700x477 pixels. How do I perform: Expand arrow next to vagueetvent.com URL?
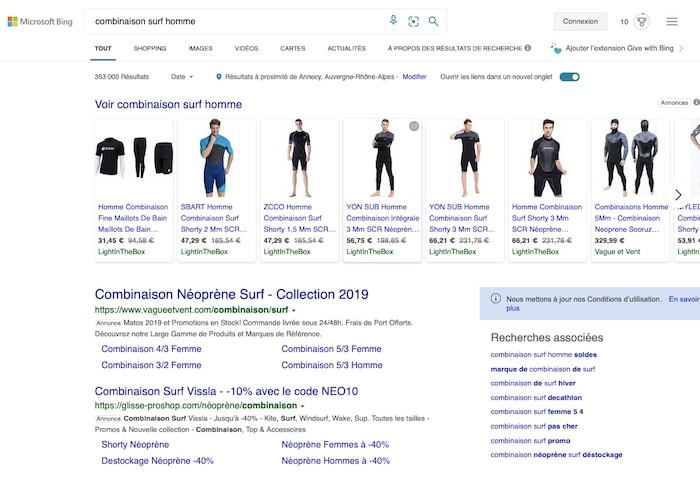click(294, 310)
